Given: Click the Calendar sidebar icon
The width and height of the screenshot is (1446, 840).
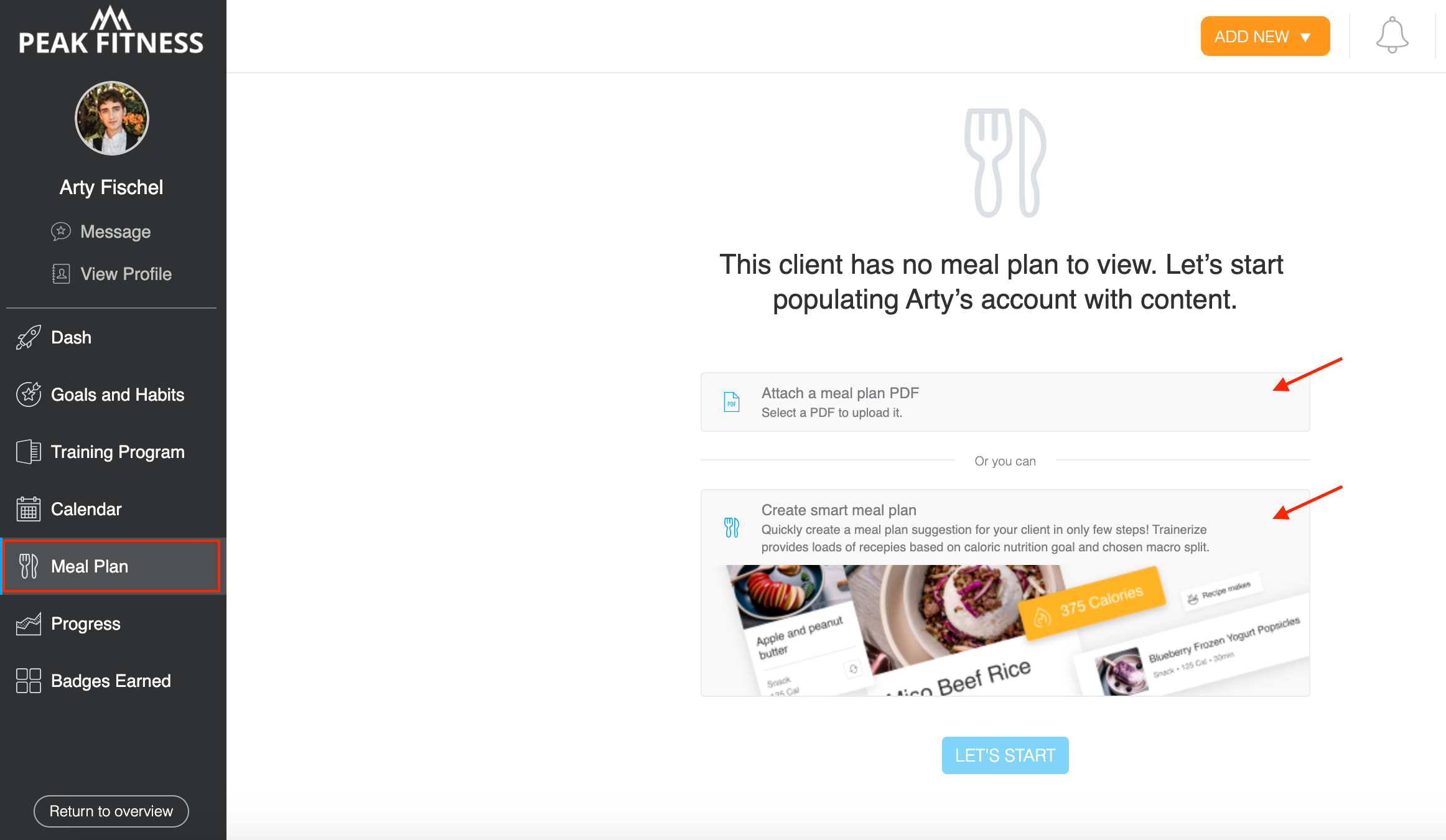Looking at the screenshot, I should pos(27,509).
